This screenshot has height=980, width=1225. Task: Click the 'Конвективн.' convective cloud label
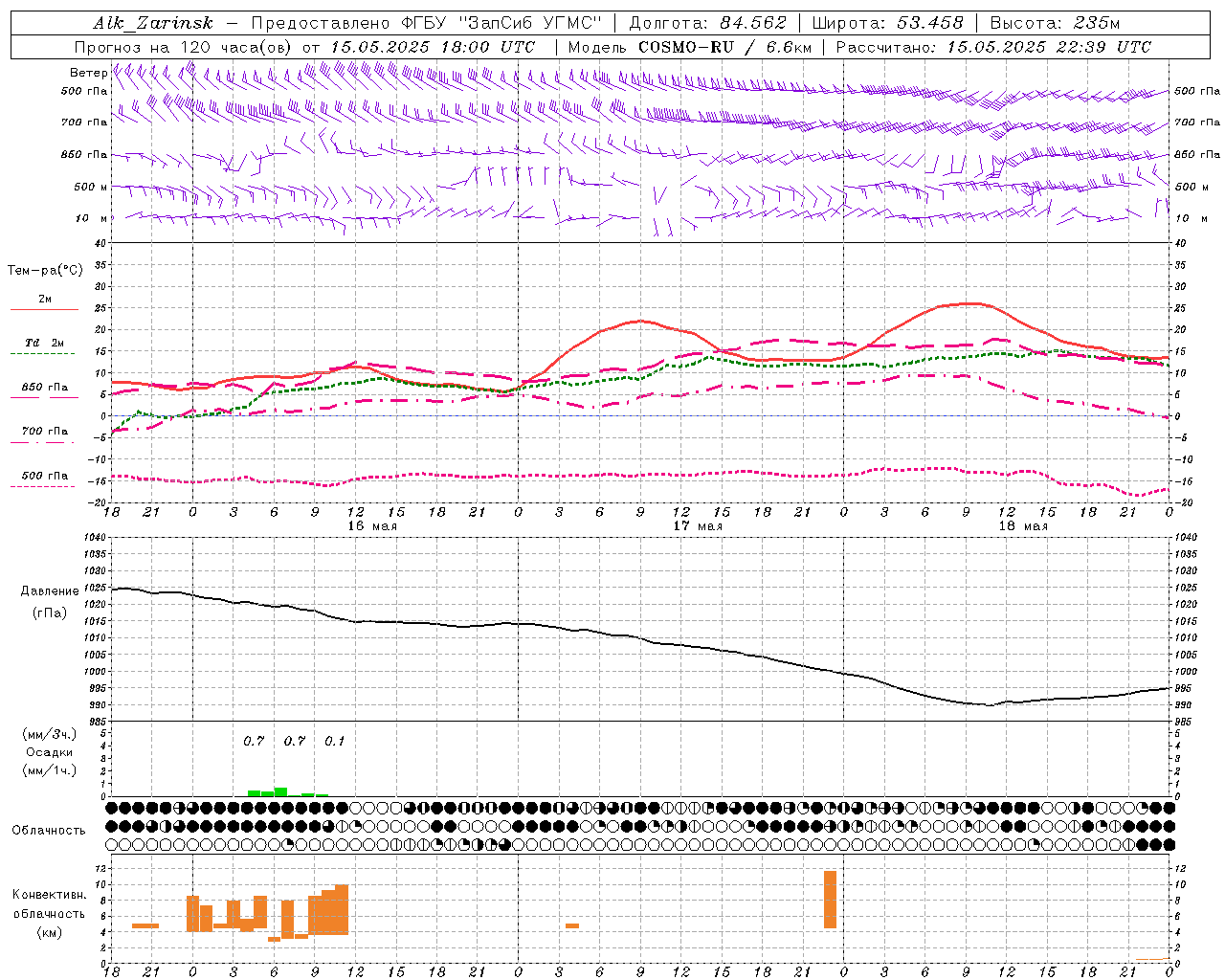tap(50, 895)
